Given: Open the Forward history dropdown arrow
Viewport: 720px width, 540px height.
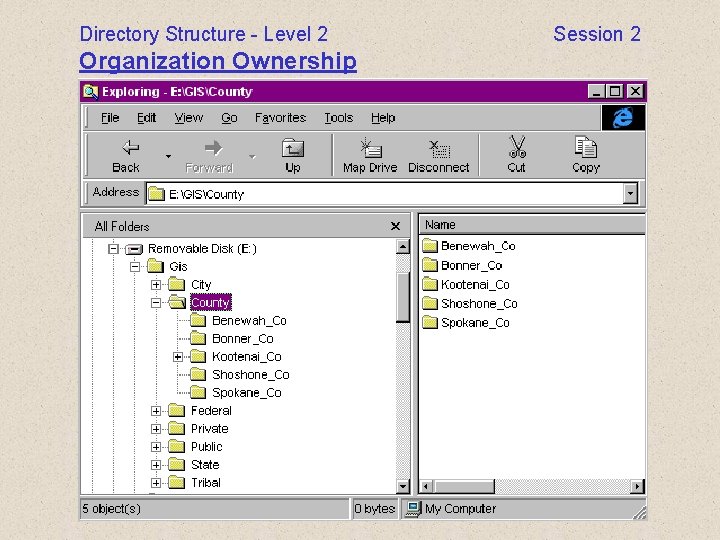Looking at the screenshot, I should (252, 157).
